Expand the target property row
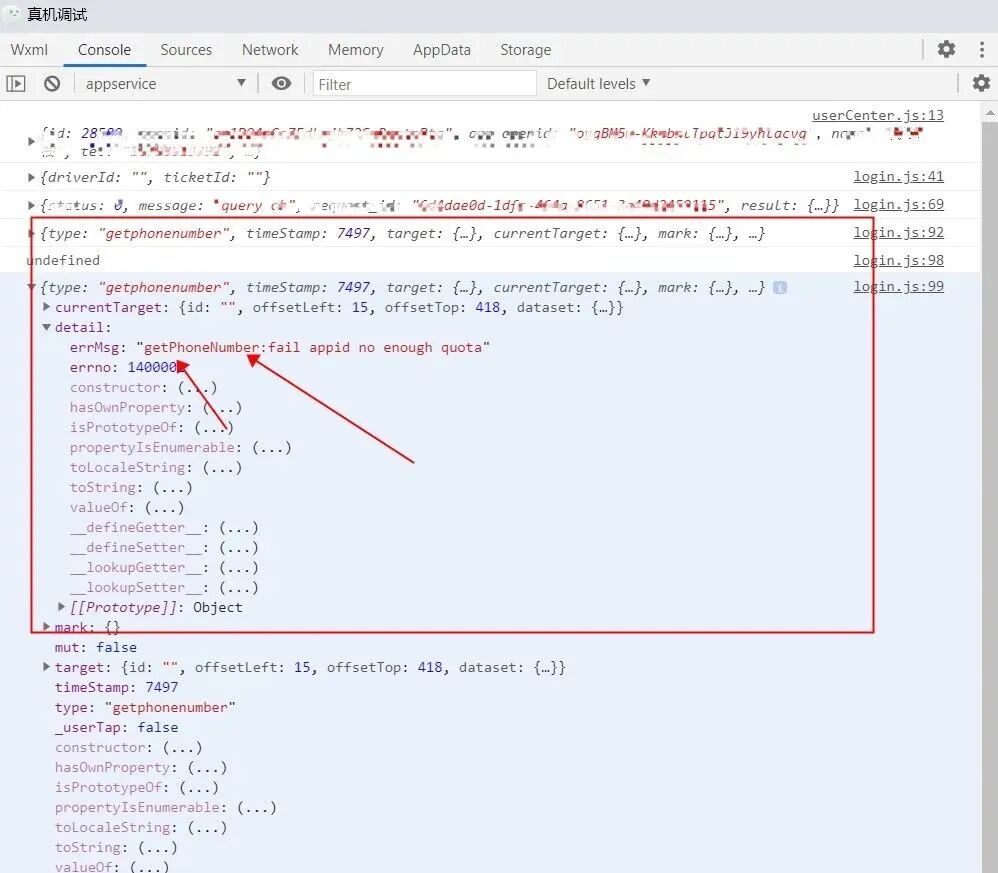 (46, 667)
